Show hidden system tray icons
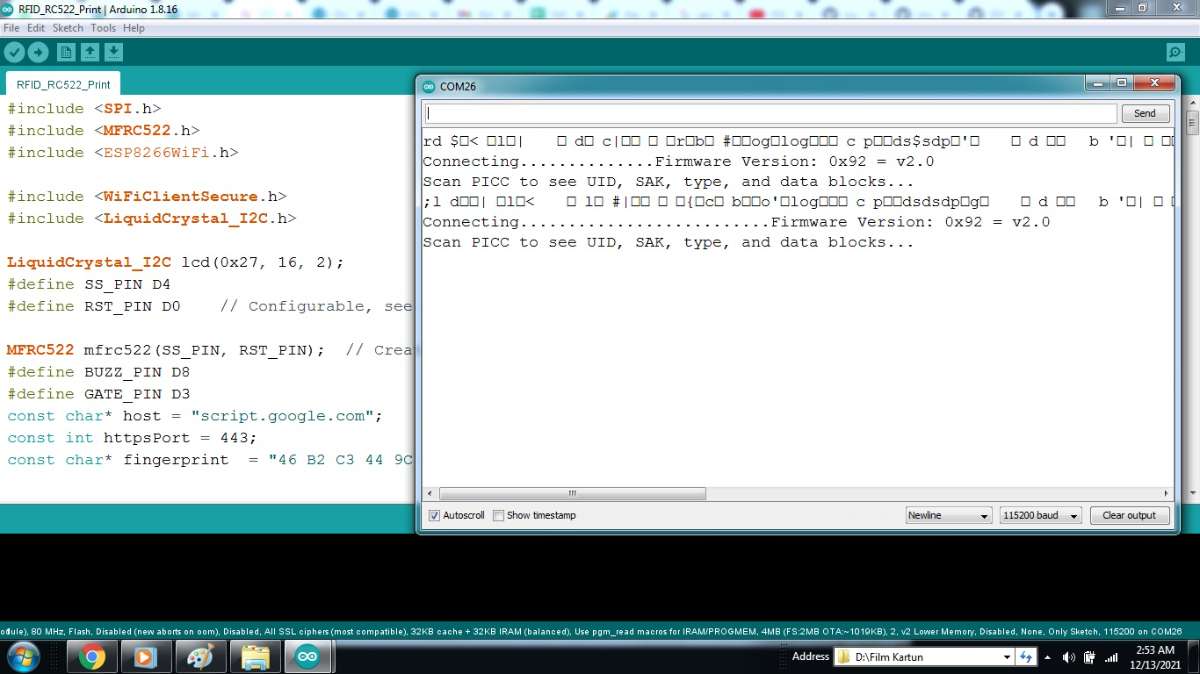 click(1047, 658)
